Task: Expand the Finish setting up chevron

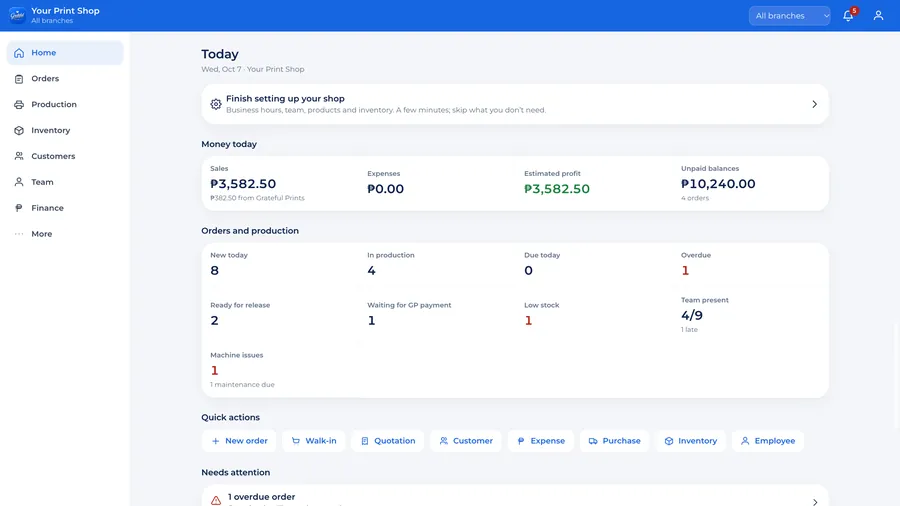Action: tap(814, 104)
